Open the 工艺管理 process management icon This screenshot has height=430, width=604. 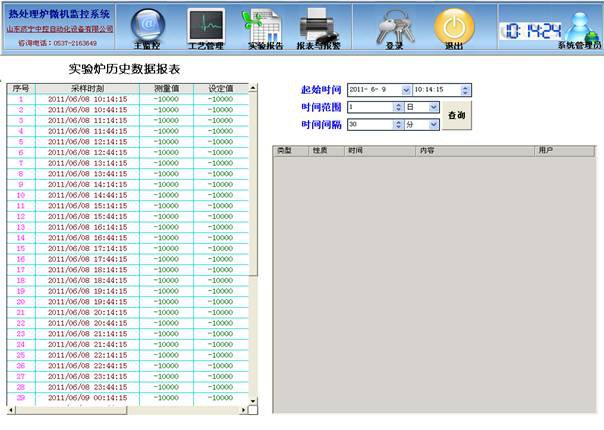tap(206, 26)
